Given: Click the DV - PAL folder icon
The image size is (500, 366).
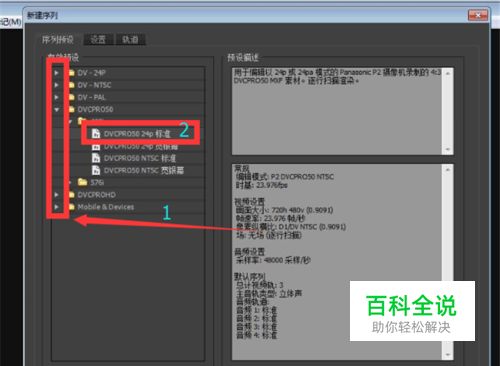Looking at the screenshot, I should [x=72, y=97].
